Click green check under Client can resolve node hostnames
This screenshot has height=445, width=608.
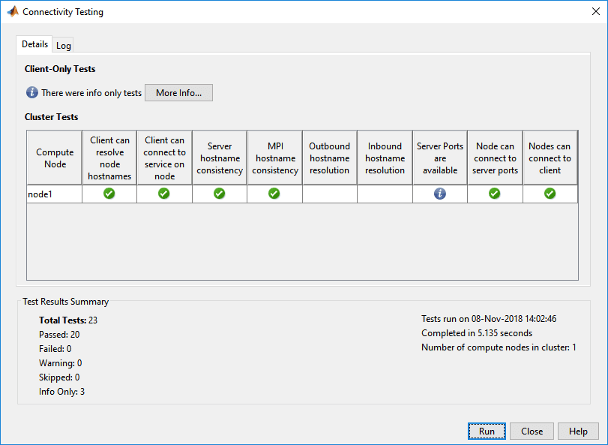pos(109,194)
